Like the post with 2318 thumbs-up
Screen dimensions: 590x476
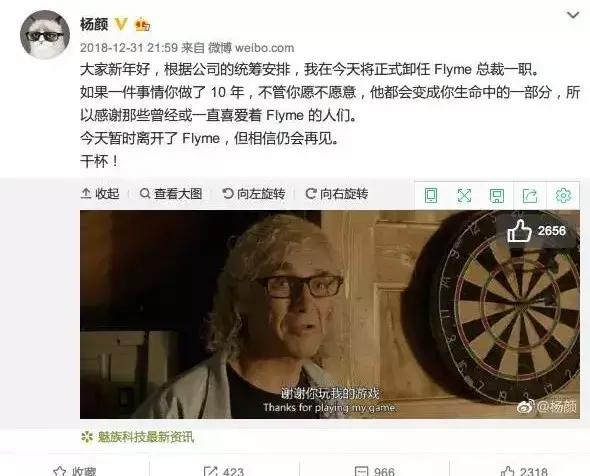[x=524, y=471]
